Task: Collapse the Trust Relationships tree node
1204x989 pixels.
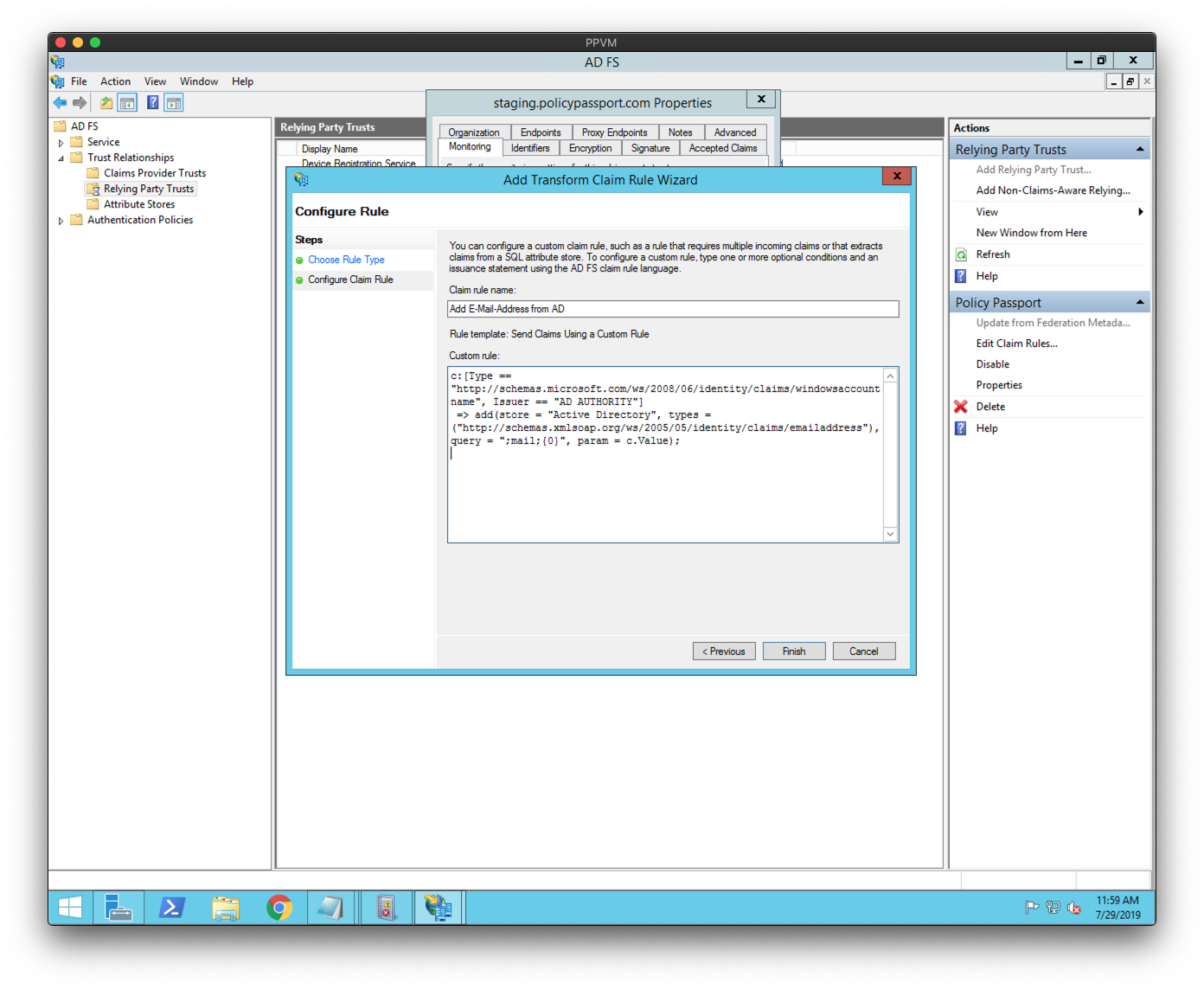Action: coord(61,158)
